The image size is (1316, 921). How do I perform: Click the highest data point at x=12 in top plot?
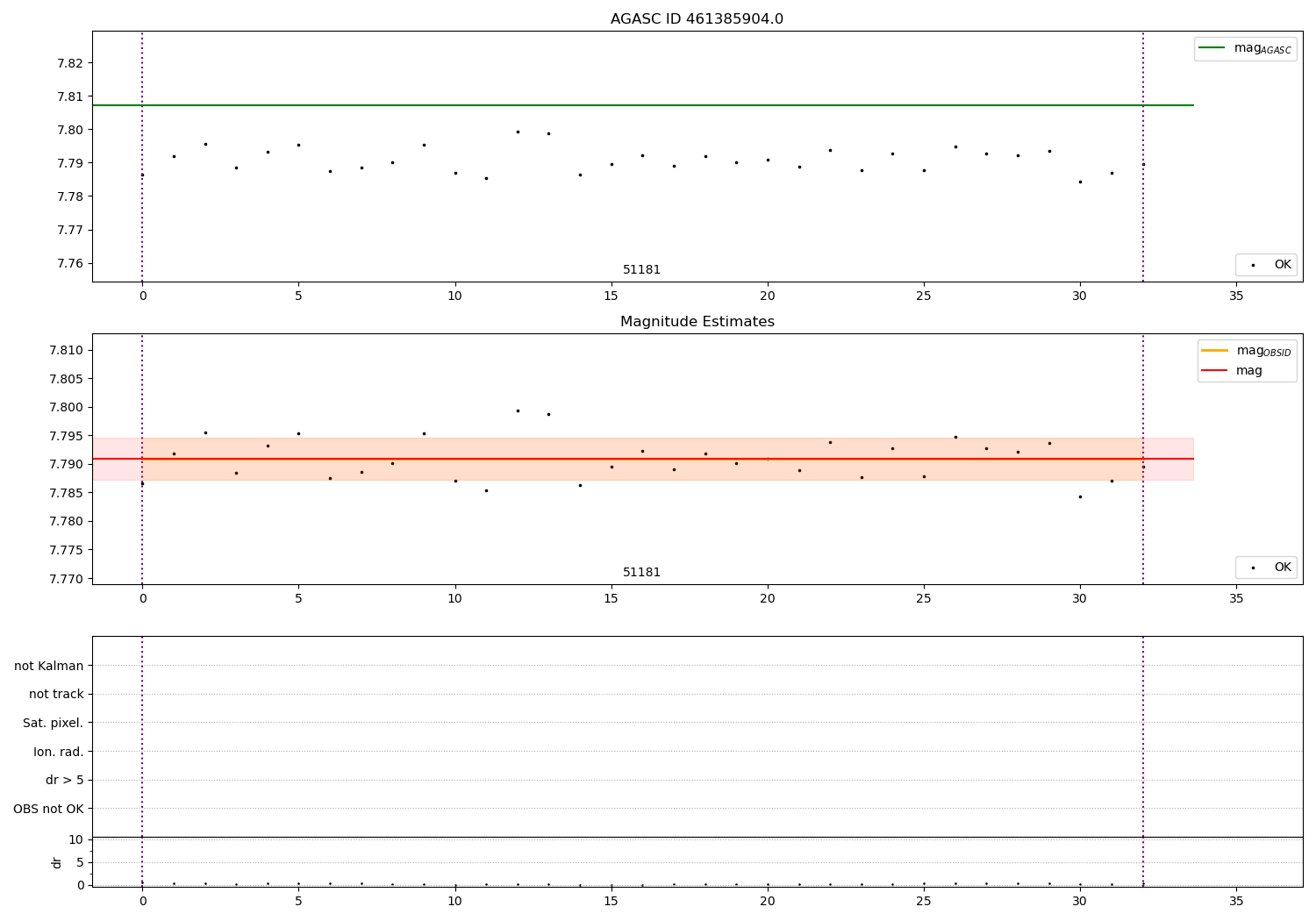(x=518, y=132)
